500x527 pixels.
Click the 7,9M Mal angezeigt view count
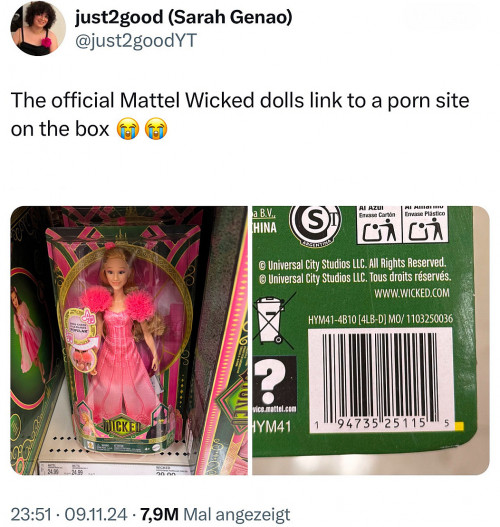coord(213,515)
